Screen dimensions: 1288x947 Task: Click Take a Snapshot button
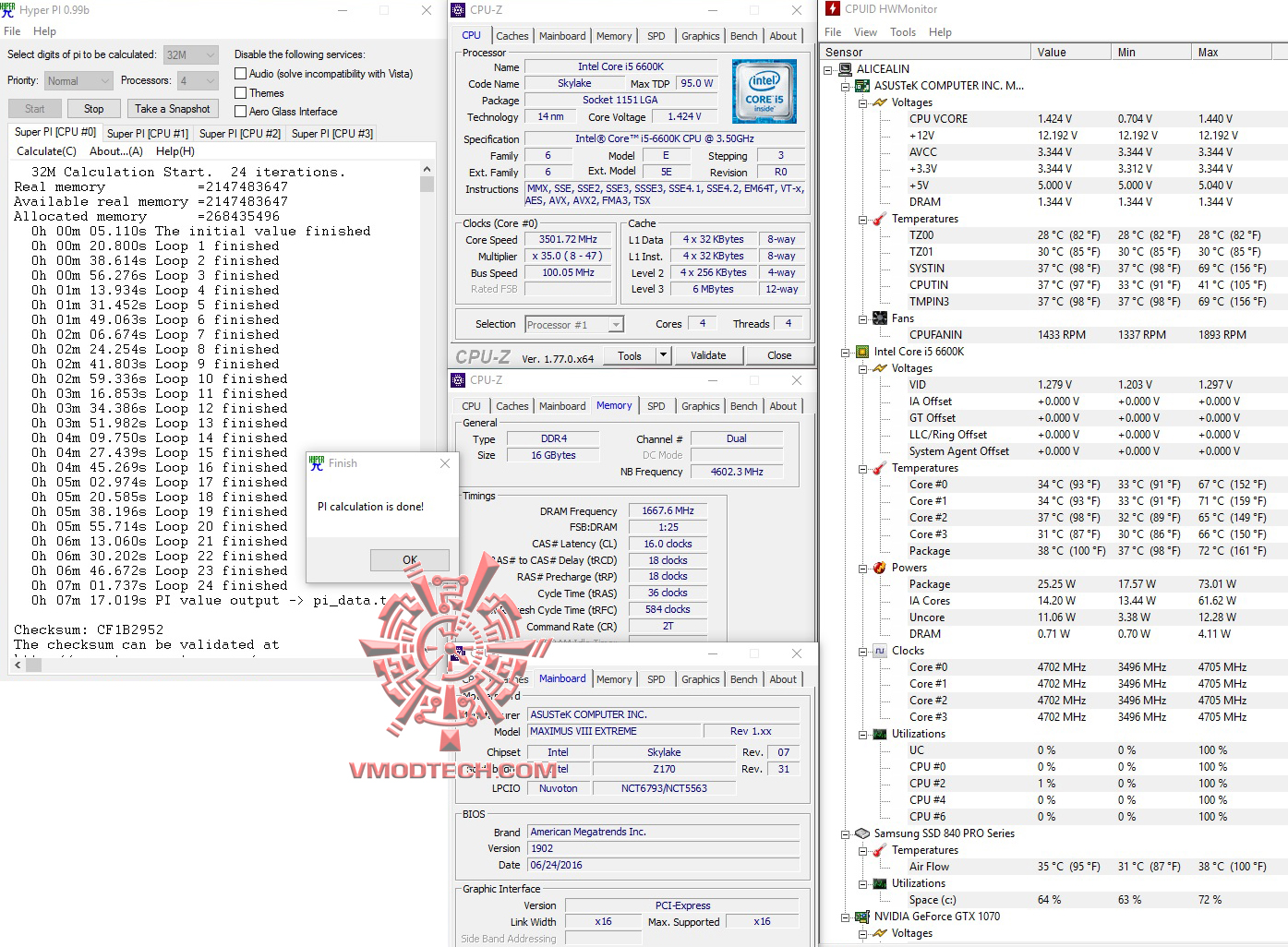[173, 109]
